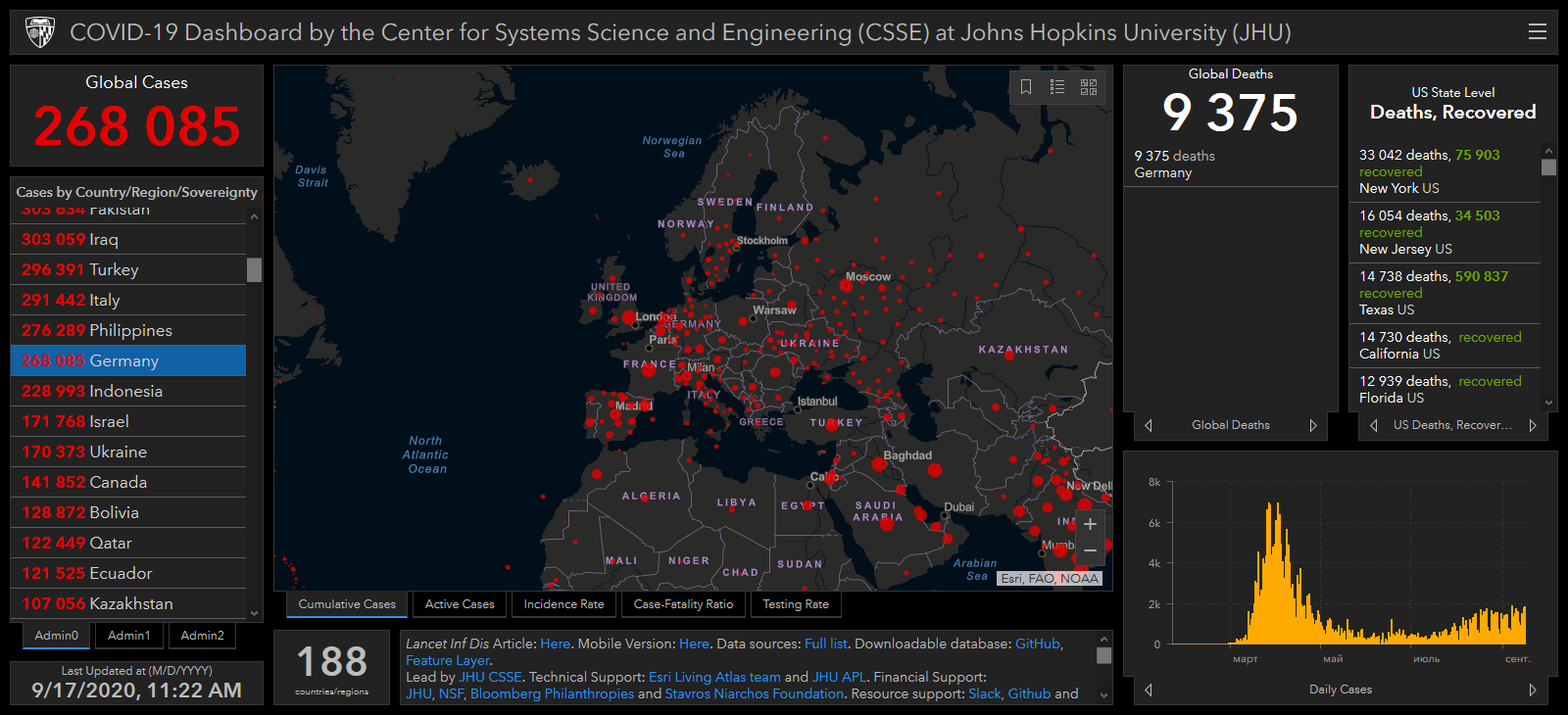Open the hamburger menu in header
1568x715 pixels.
(1538, 31)
